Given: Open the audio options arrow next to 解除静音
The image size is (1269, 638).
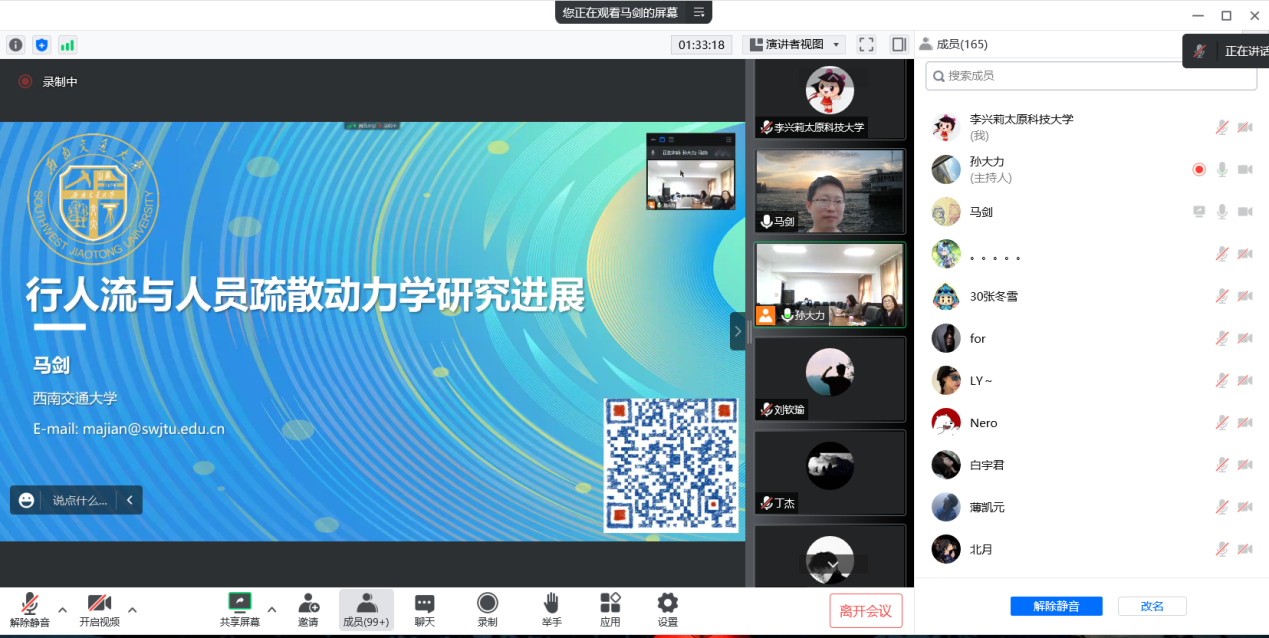Looking at the screenshot, I should (62, 609).
